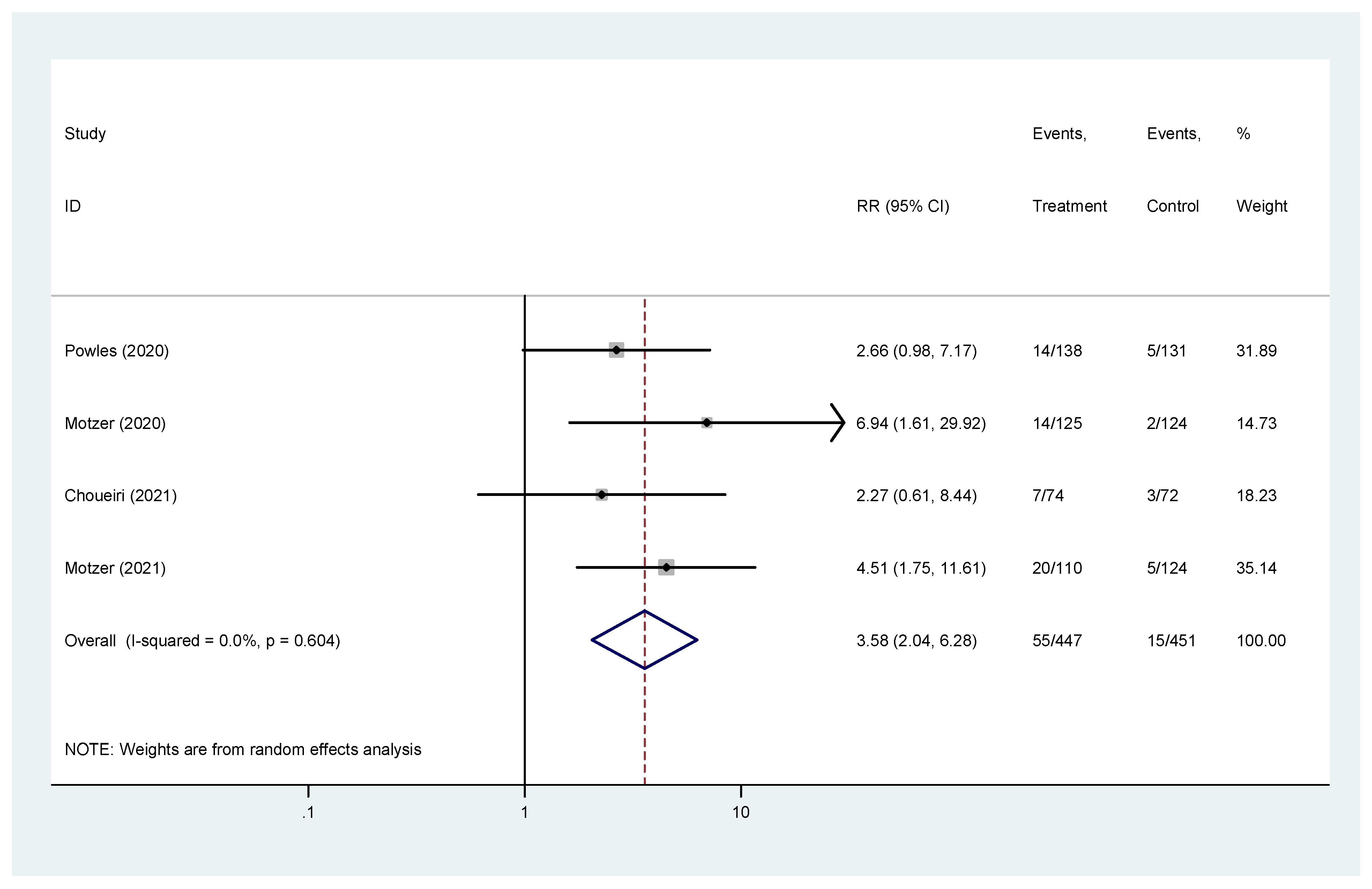The width and height of the screenshot is (1372, 889).
Task: Click the Weight column header
Action: (1261, 206)
